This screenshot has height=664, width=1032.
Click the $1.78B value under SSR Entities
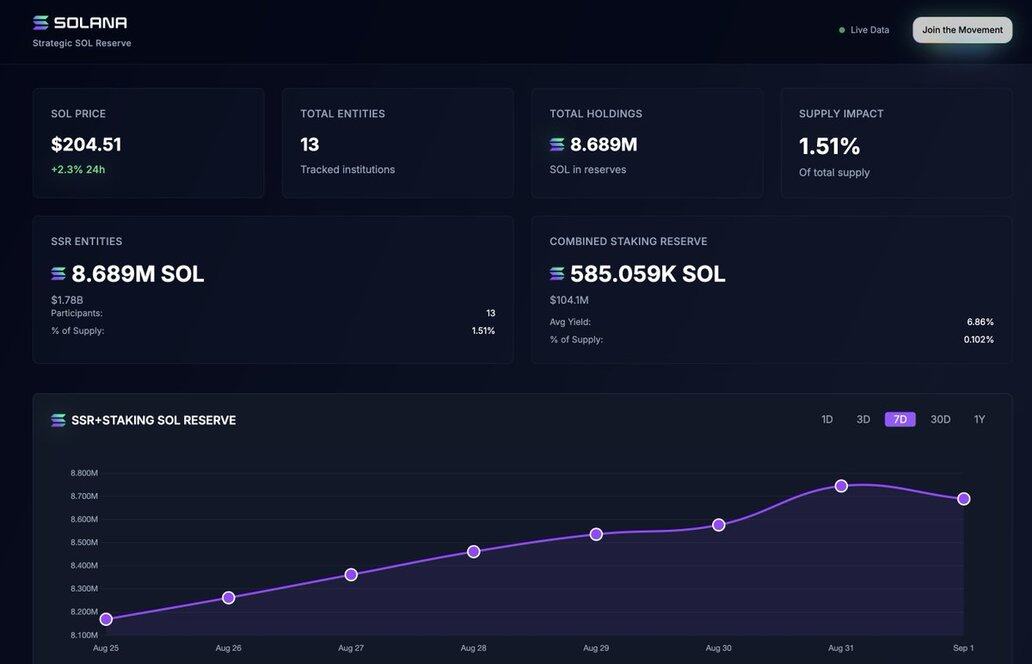(67, 300)
